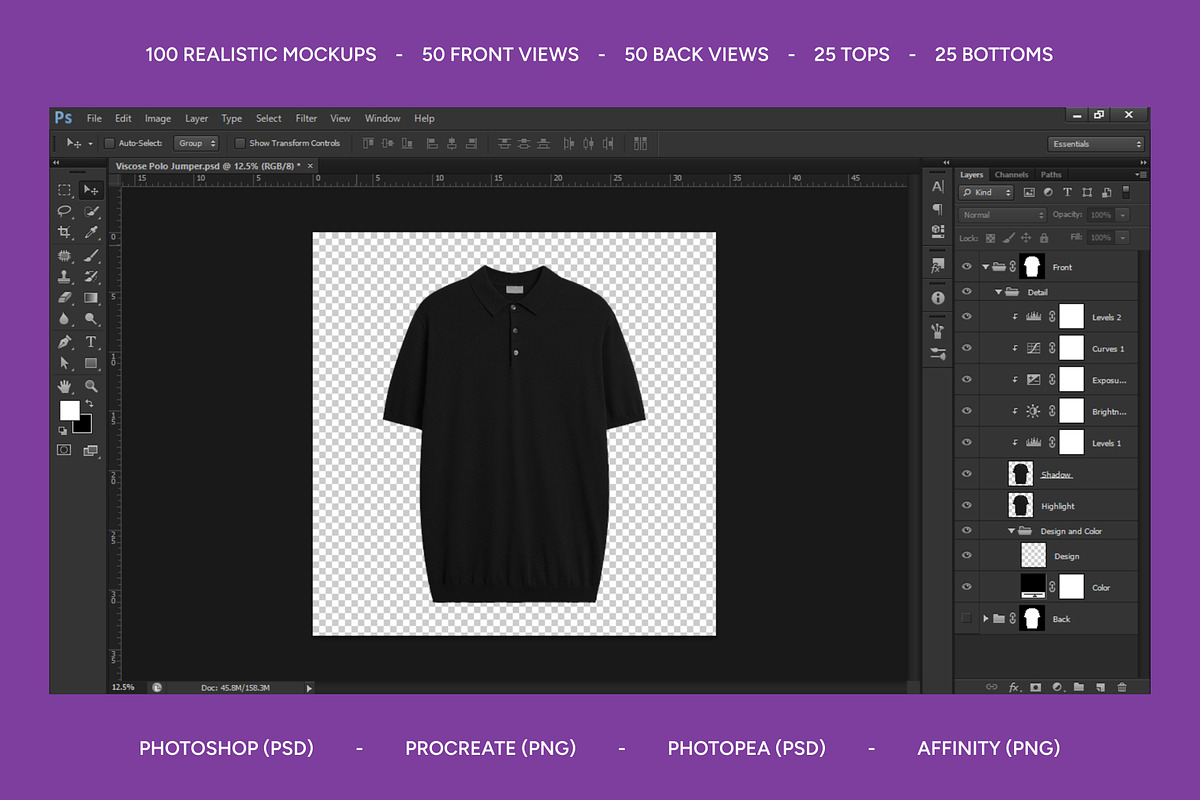Switch to the Channels tab
This screenshot has height=800, width=1200.
(x=1011, y=174)
